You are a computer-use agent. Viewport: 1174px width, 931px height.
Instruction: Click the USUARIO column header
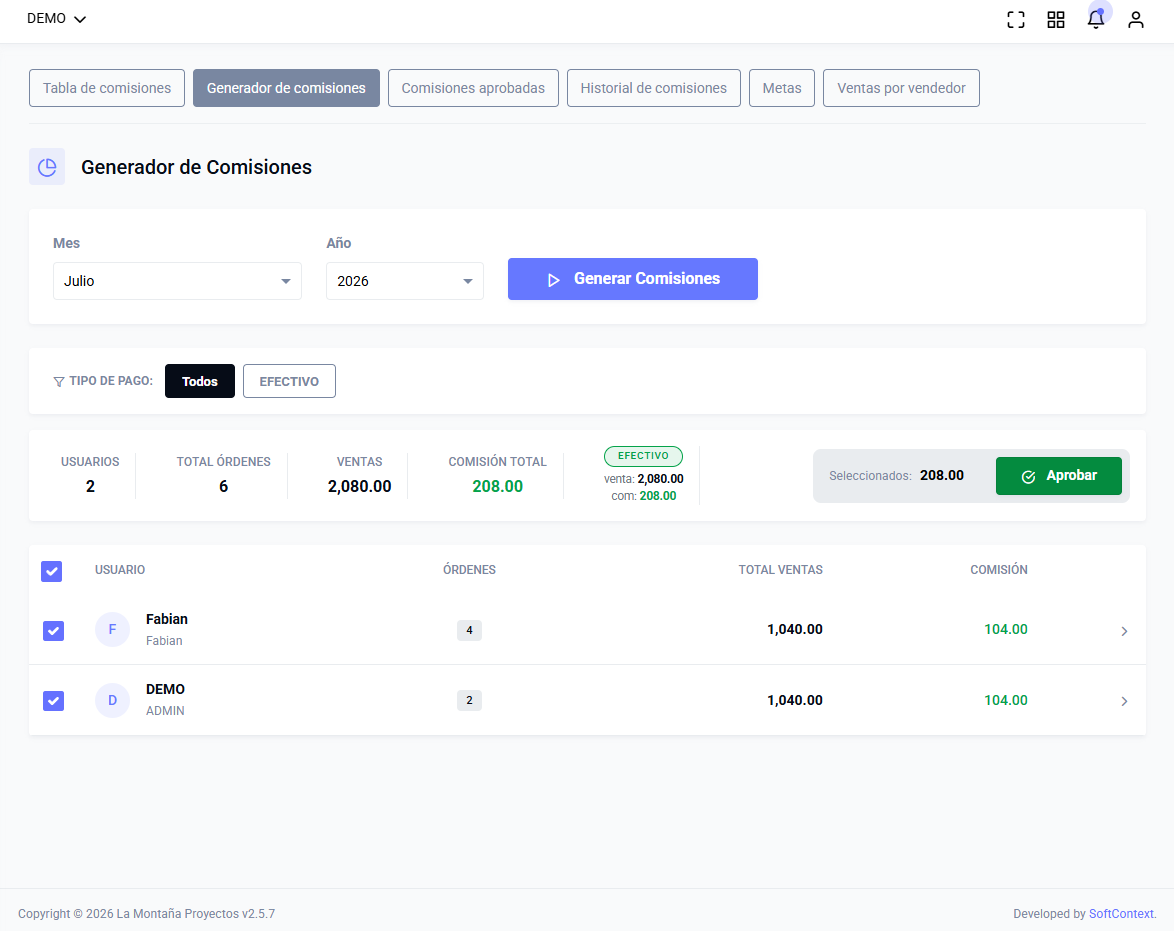click(120, 570)
